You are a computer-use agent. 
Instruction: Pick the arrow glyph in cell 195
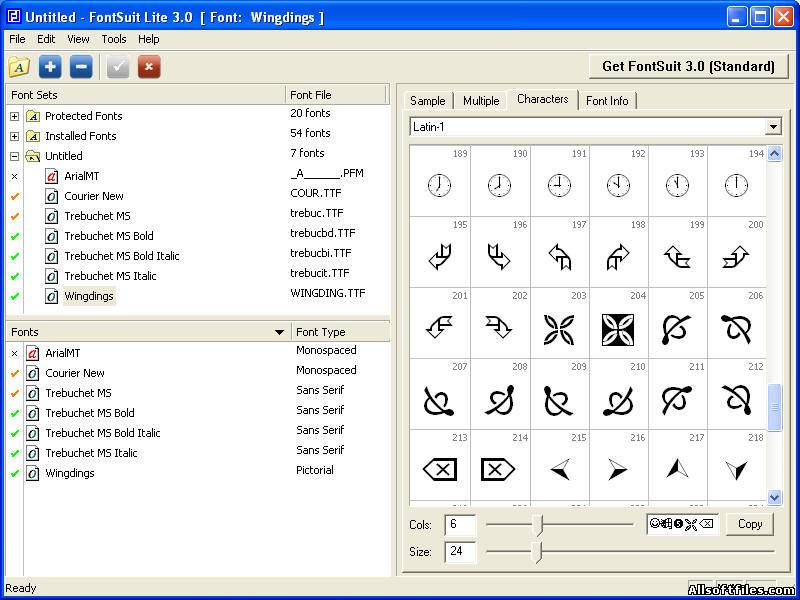(x=440, y=256)
